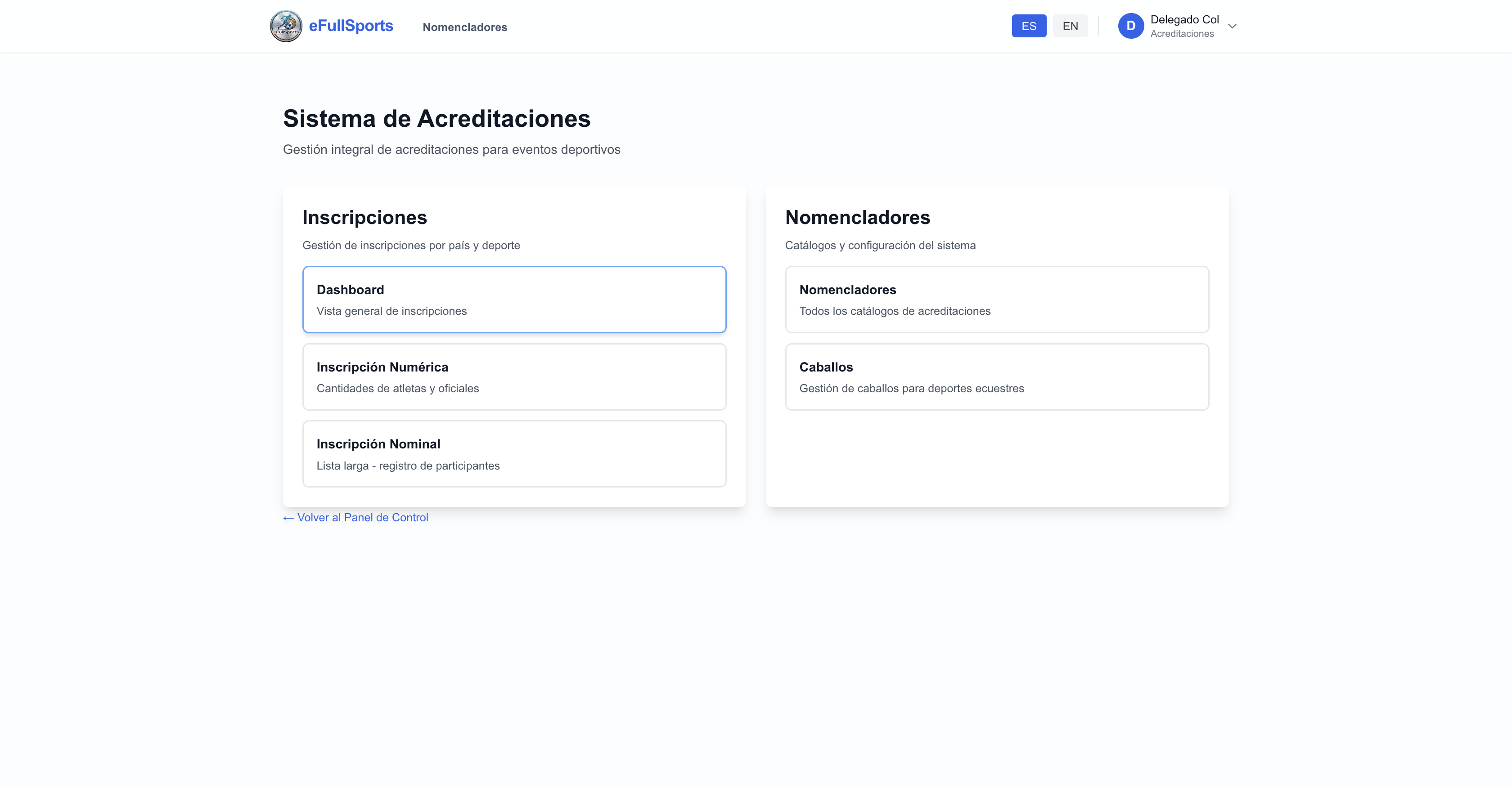Click the Nomencladores section title
This screenshot has height=788, width=1512.
(857, 218)
